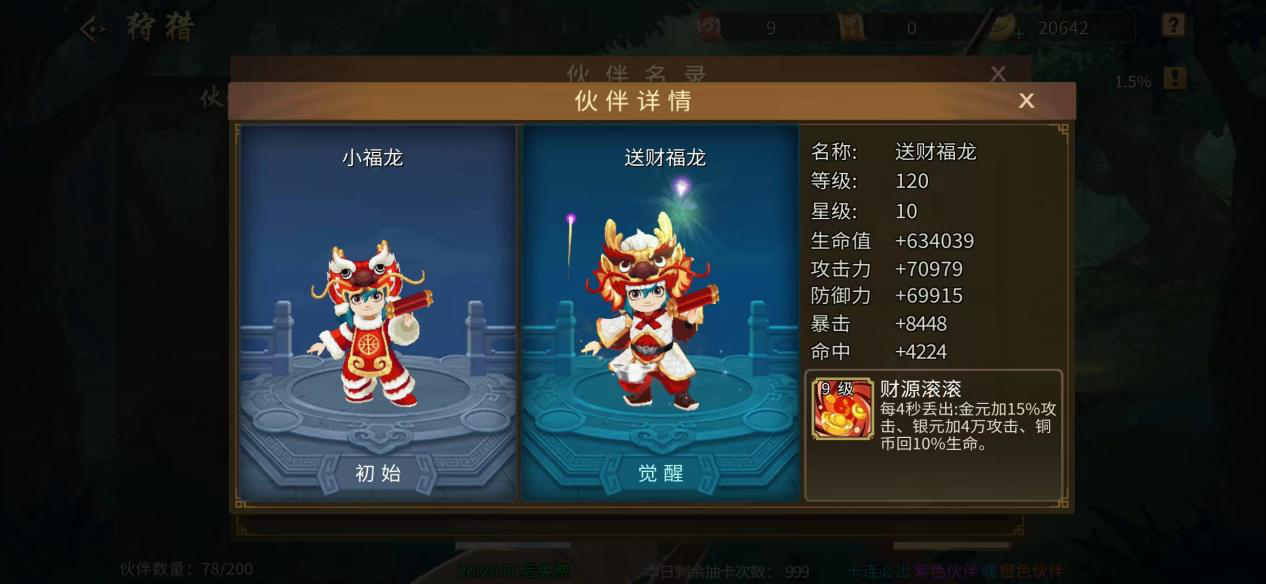Open the question mark help icon
The image size is (1266, 584).
pos(1173,25)
